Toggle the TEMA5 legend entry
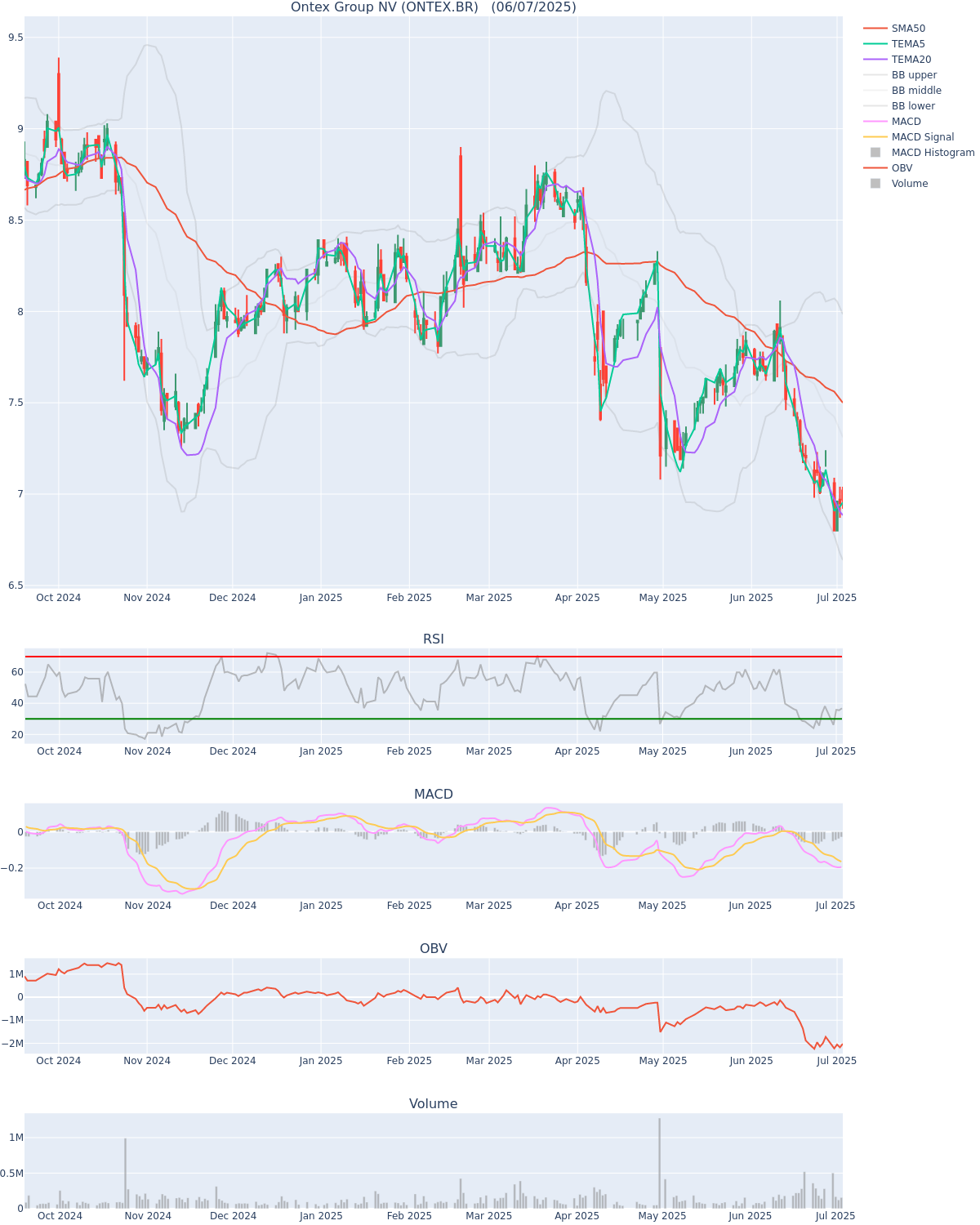The height and width of the screenshot is (1225, 980). 894,44
